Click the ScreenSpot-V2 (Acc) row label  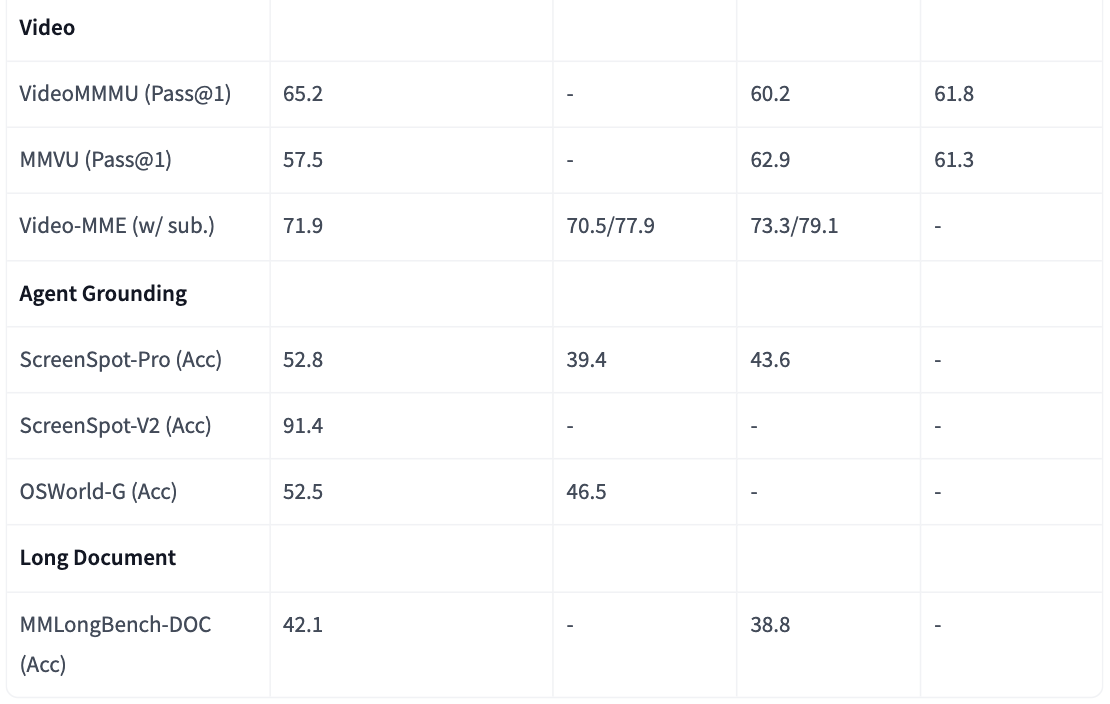pos(116,426)
